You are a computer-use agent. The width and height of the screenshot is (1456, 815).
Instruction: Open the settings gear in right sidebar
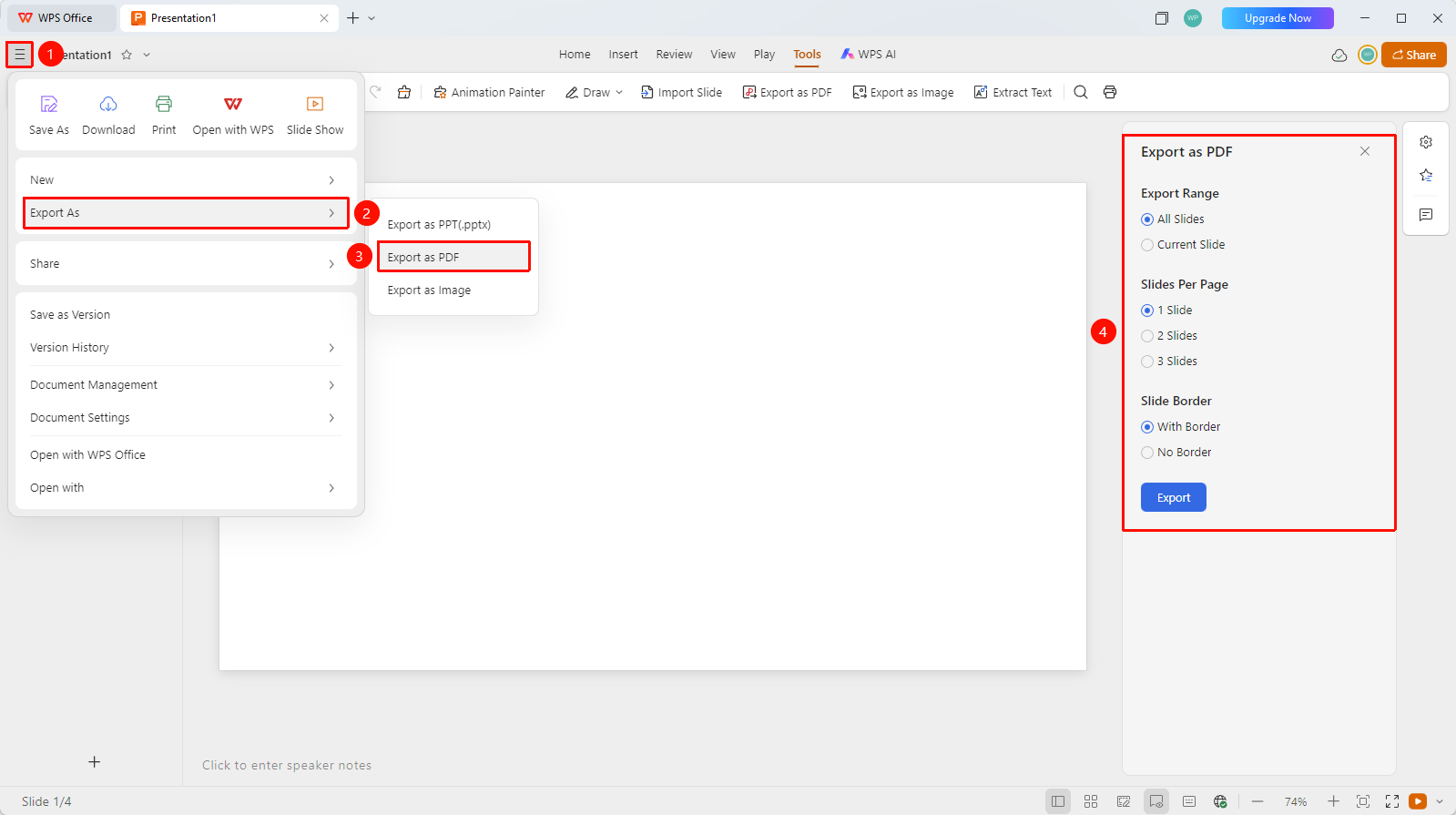(x=1426, y=142)
